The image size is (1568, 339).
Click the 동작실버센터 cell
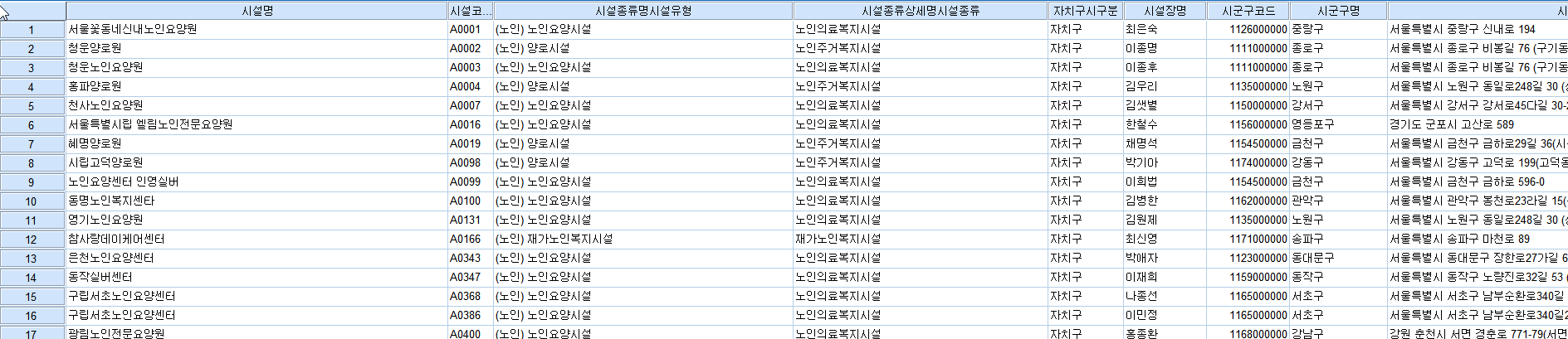point(256,277)
